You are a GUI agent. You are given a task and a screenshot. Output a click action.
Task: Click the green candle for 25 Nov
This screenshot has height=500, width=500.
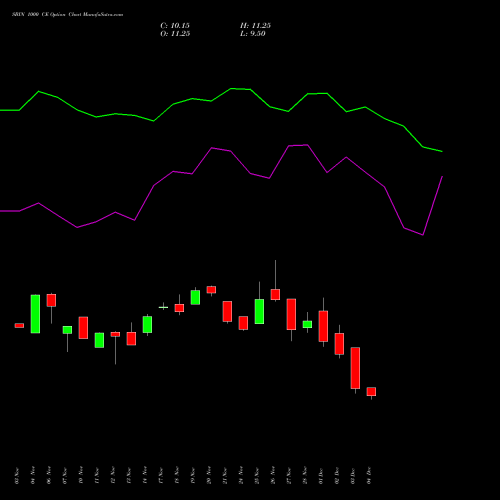coord(259,311)
